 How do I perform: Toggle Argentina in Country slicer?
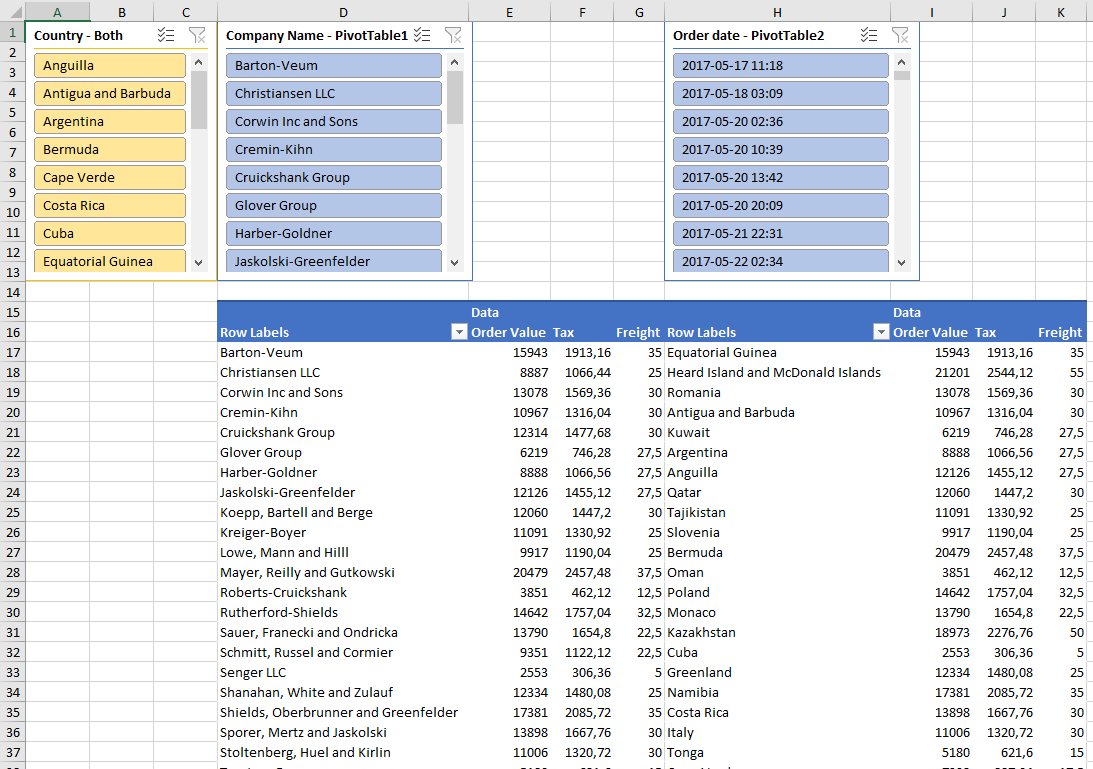coord(110,122)
